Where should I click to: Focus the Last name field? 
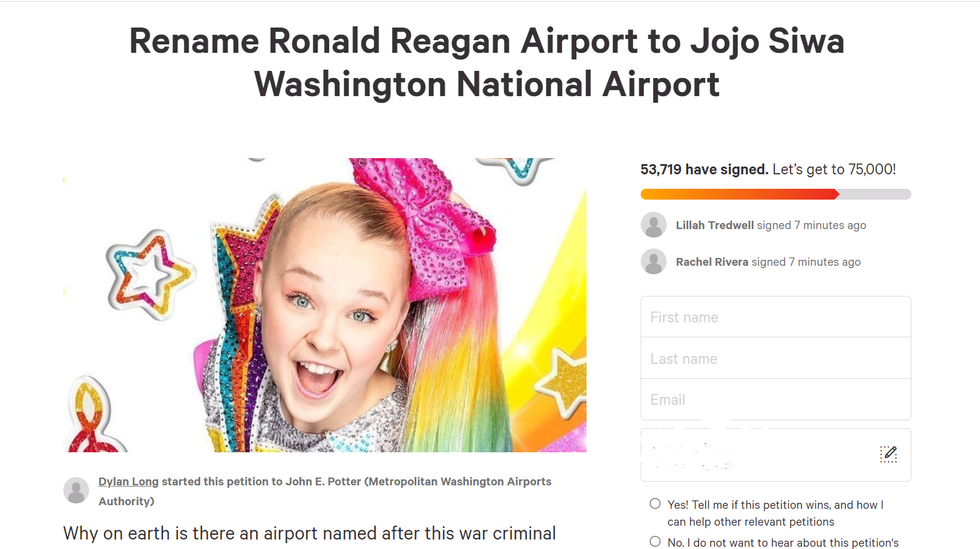coord(775,358)
